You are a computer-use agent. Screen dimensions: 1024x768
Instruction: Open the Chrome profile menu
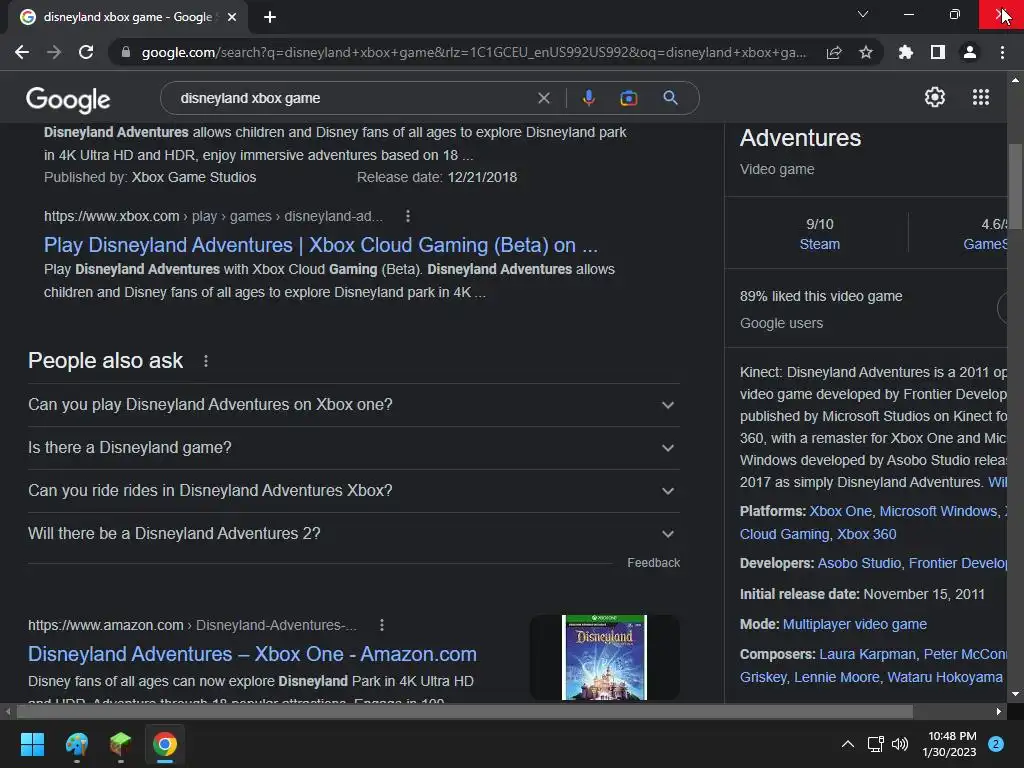point(970,52)
